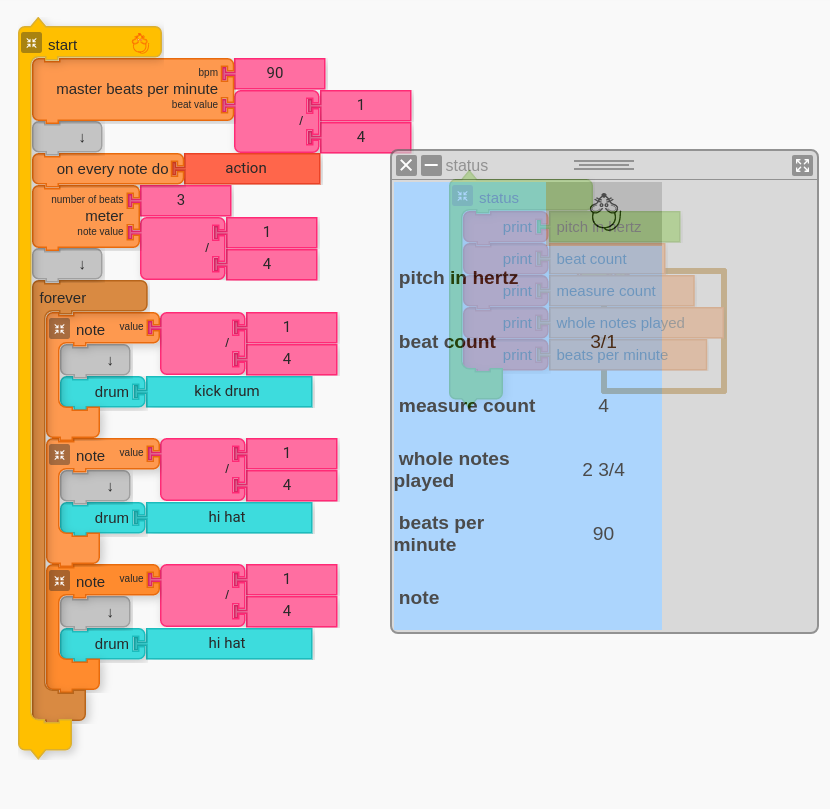Image resolution: width=830 pixels, height=809 pixels.
Task: Collapse the first hi hat note block
Action: pos(59,455)
